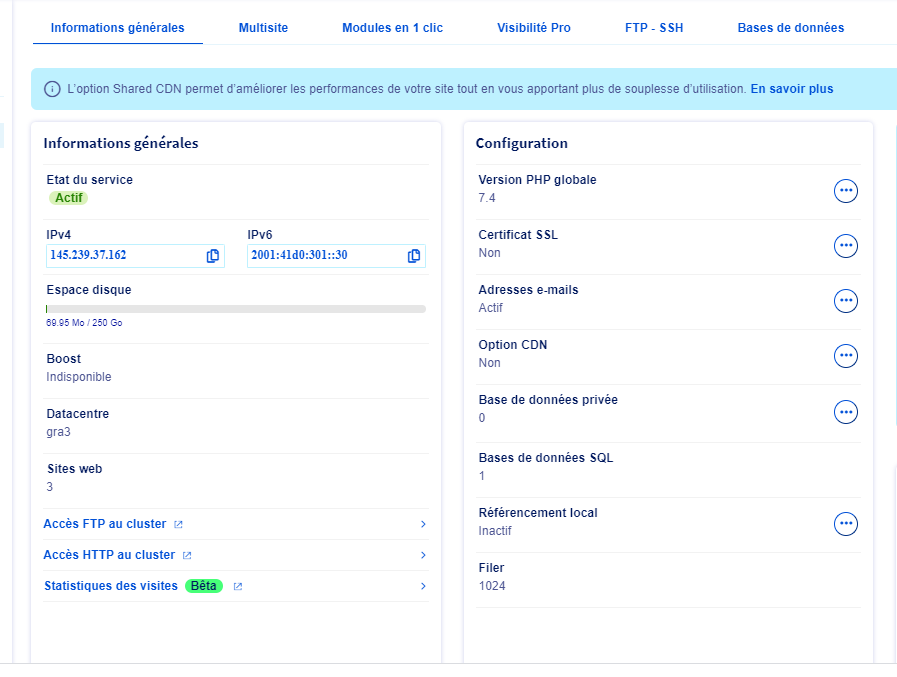Expand Accès FTP au cluster chevron

click(x=423, y=524)
